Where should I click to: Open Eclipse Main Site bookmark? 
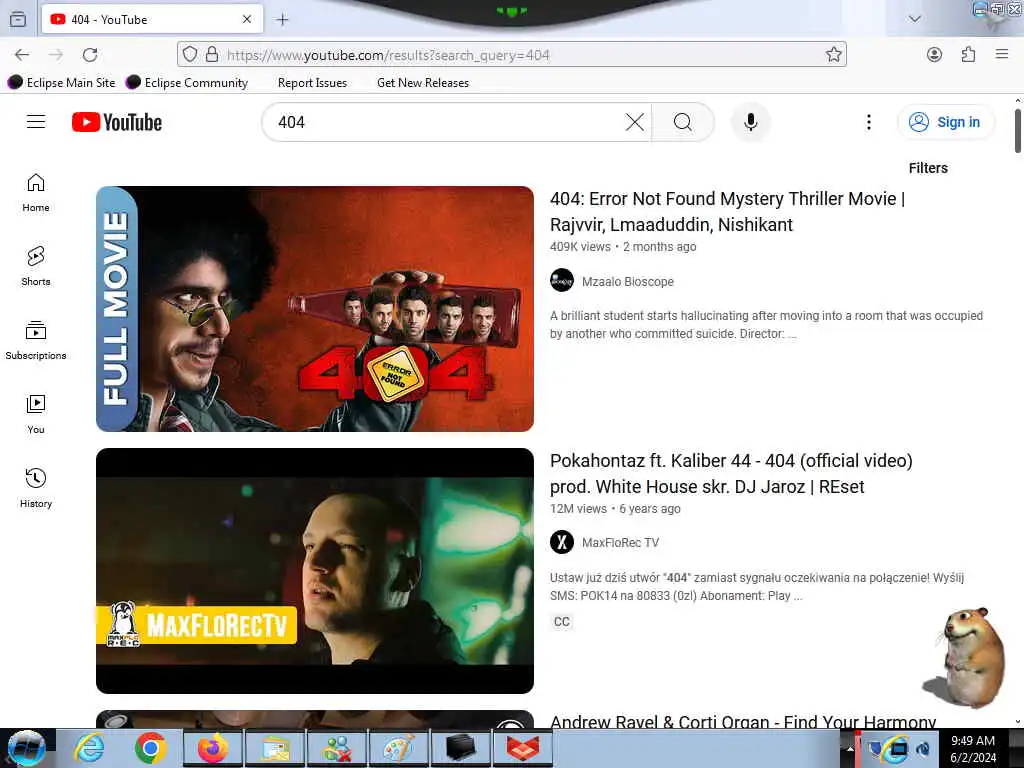pyautogui.click(x=62, y=82)
